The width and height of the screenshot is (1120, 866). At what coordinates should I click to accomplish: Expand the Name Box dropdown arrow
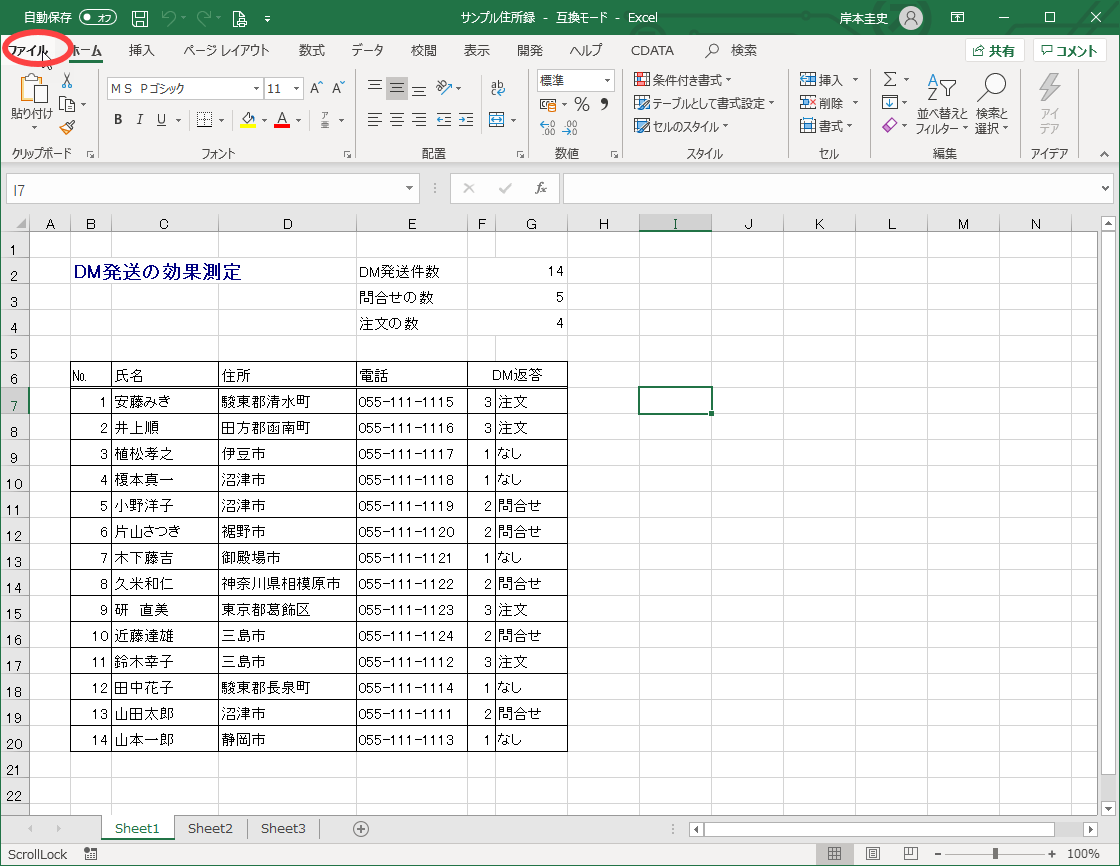click(411, 188)
